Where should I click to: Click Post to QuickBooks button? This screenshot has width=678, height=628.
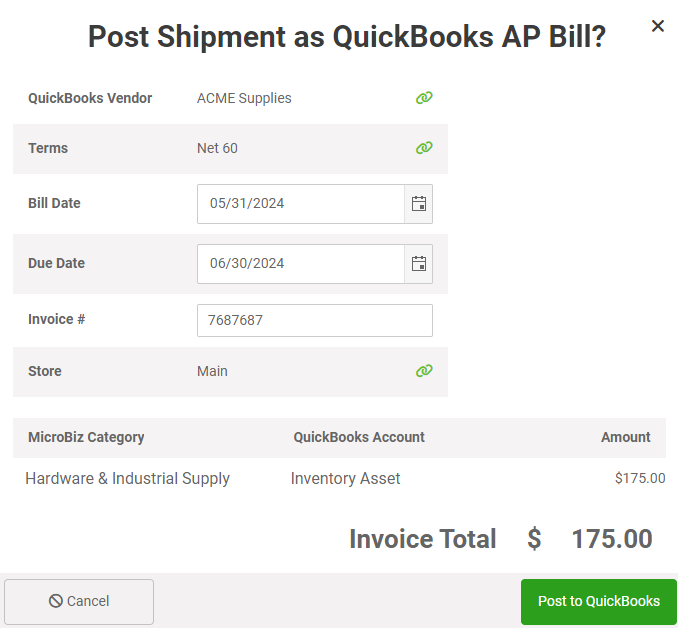(x=599, y=602)
